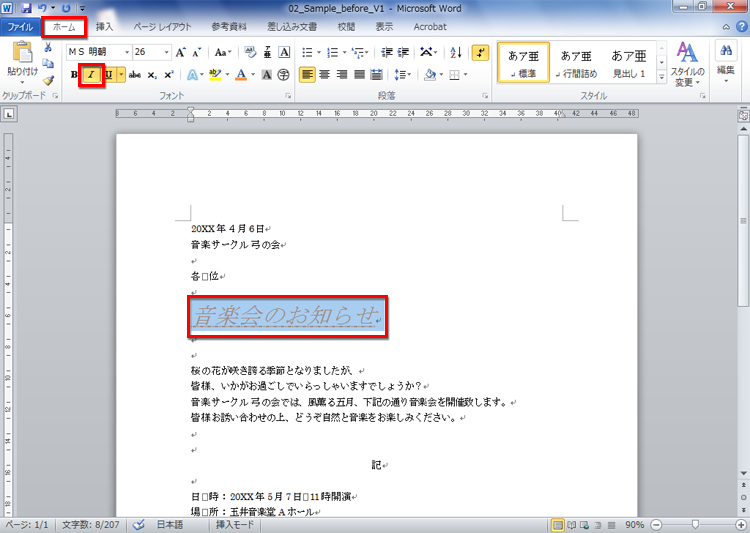Zoom in with plus button
The width and height of the screenshot is (750, 533).
(x=740, y=525)
